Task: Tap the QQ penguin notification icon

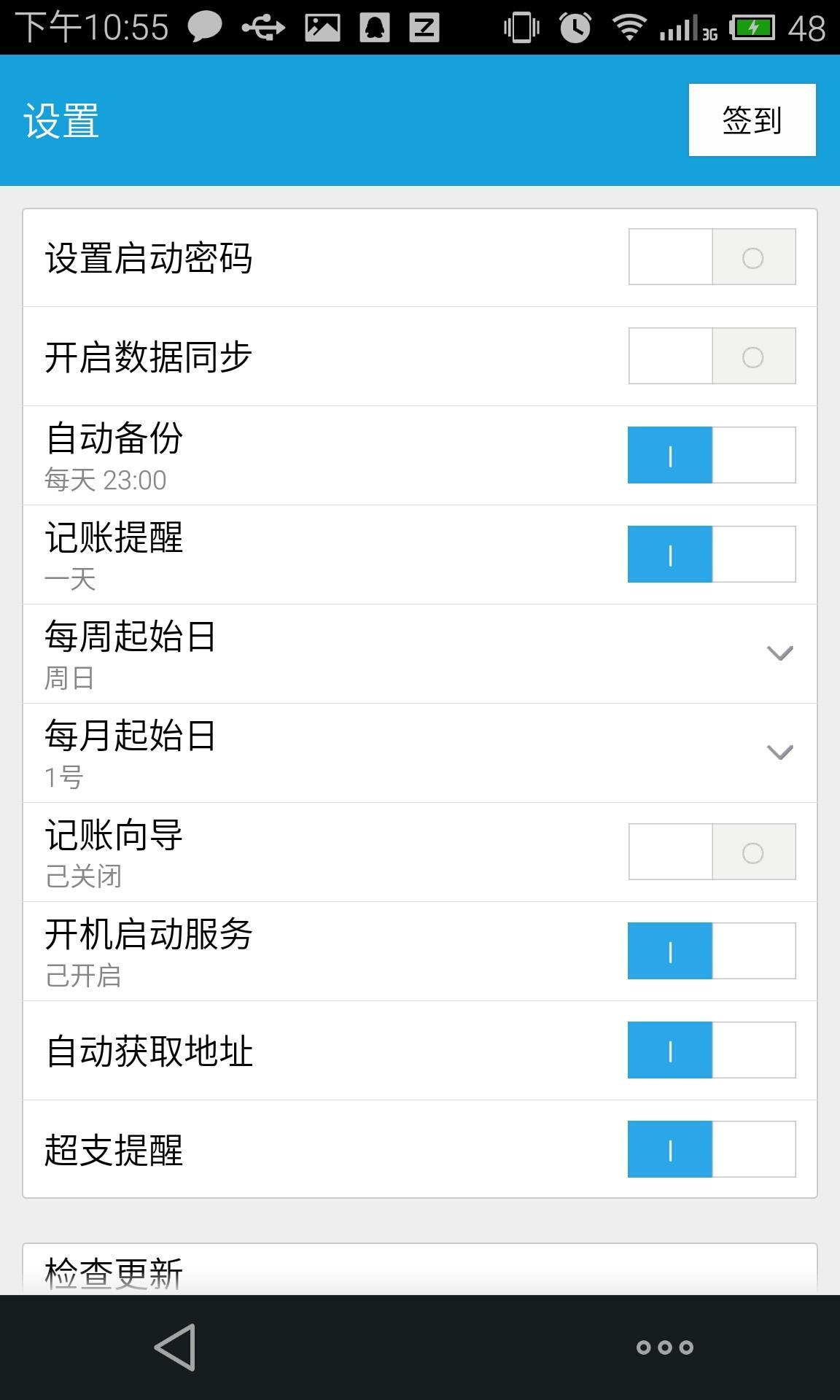Action: (x=375, y=28)
